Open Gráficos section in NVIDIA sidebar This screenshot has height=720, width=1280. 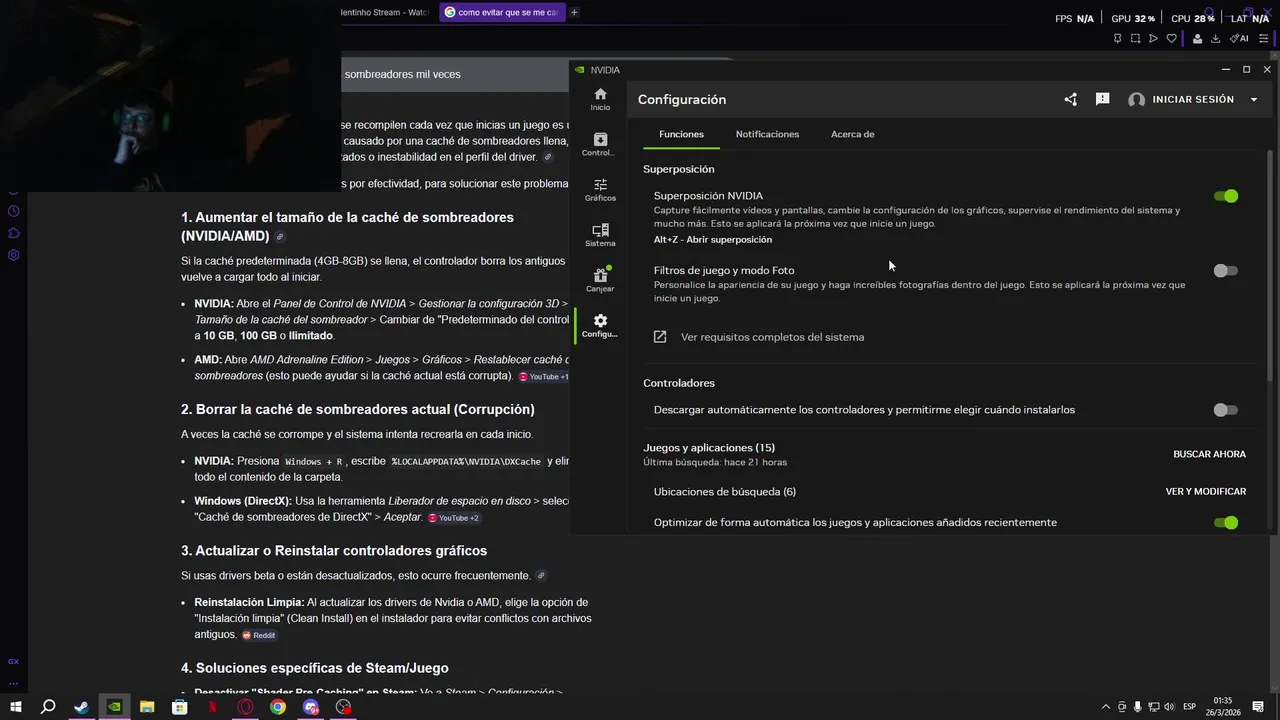tap(600, 190)
